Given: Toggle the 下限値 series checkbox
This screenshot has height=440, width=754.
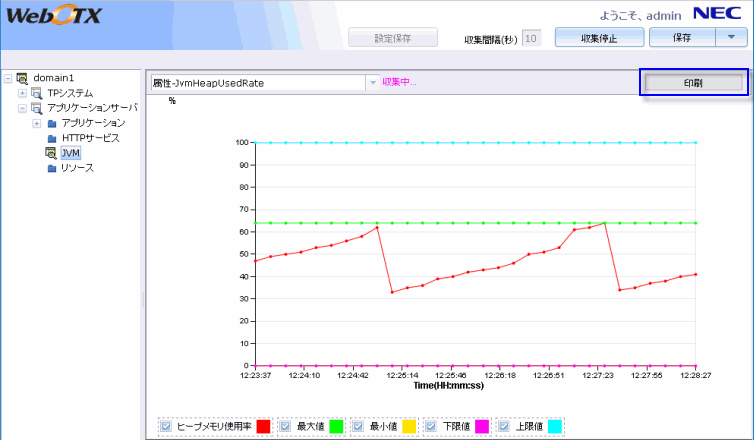Looking at the screenshot, I should click(431, 427).
